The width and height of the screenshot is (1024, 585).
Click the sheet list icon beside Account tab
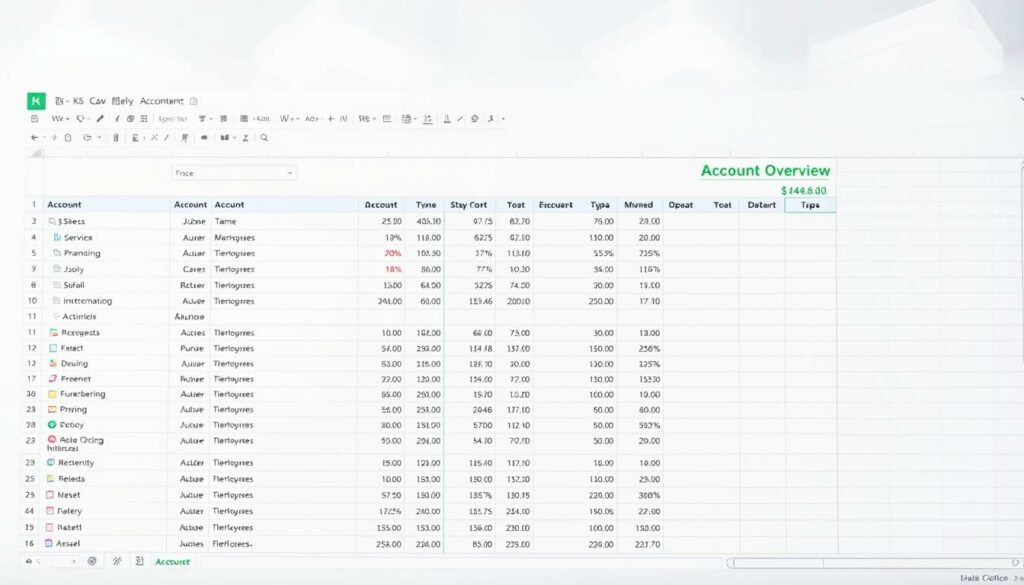pos(139,561)
